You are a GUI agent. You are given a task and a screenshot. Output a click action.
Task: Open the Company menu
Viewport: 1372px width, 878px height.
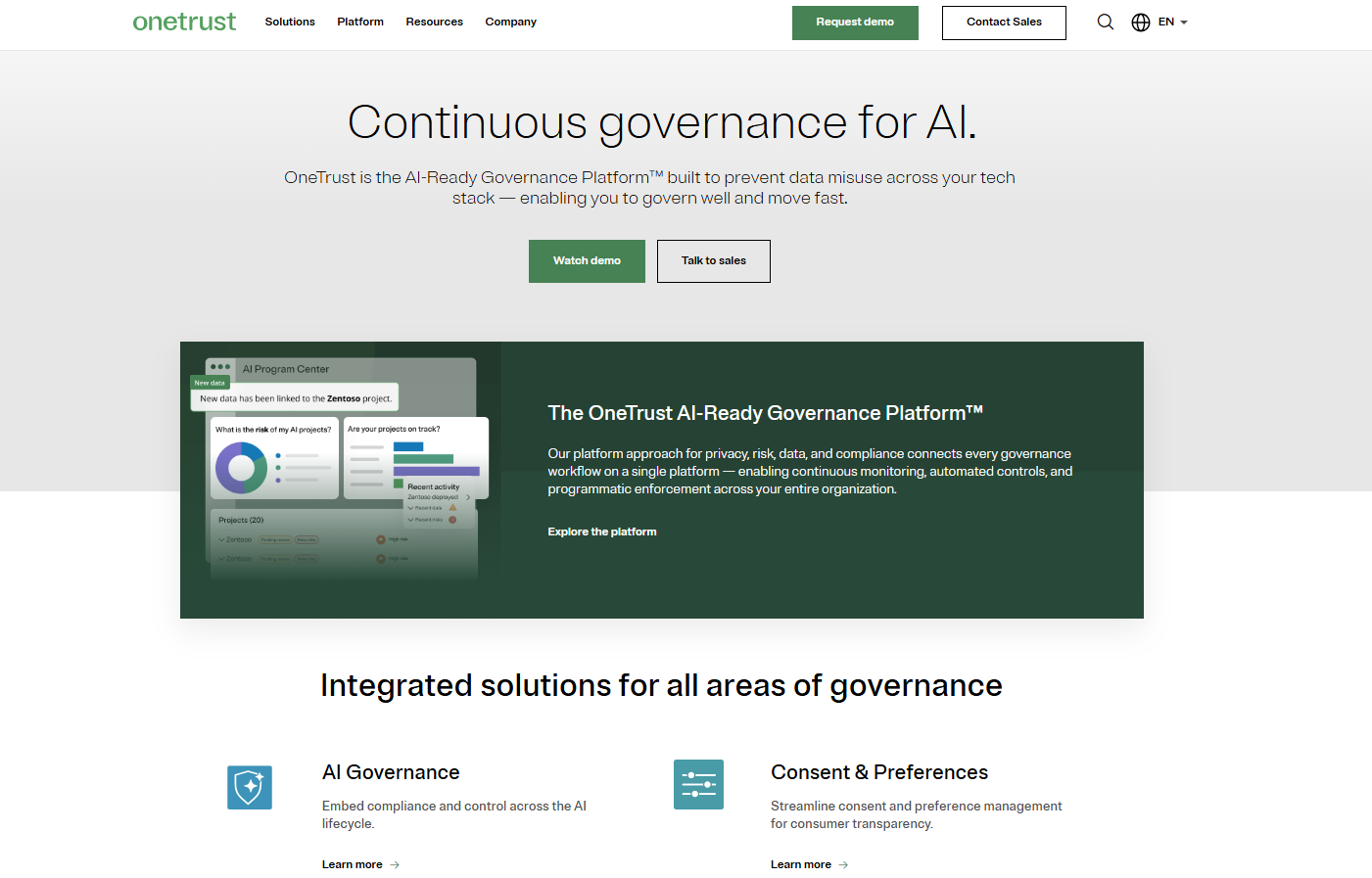511,22
